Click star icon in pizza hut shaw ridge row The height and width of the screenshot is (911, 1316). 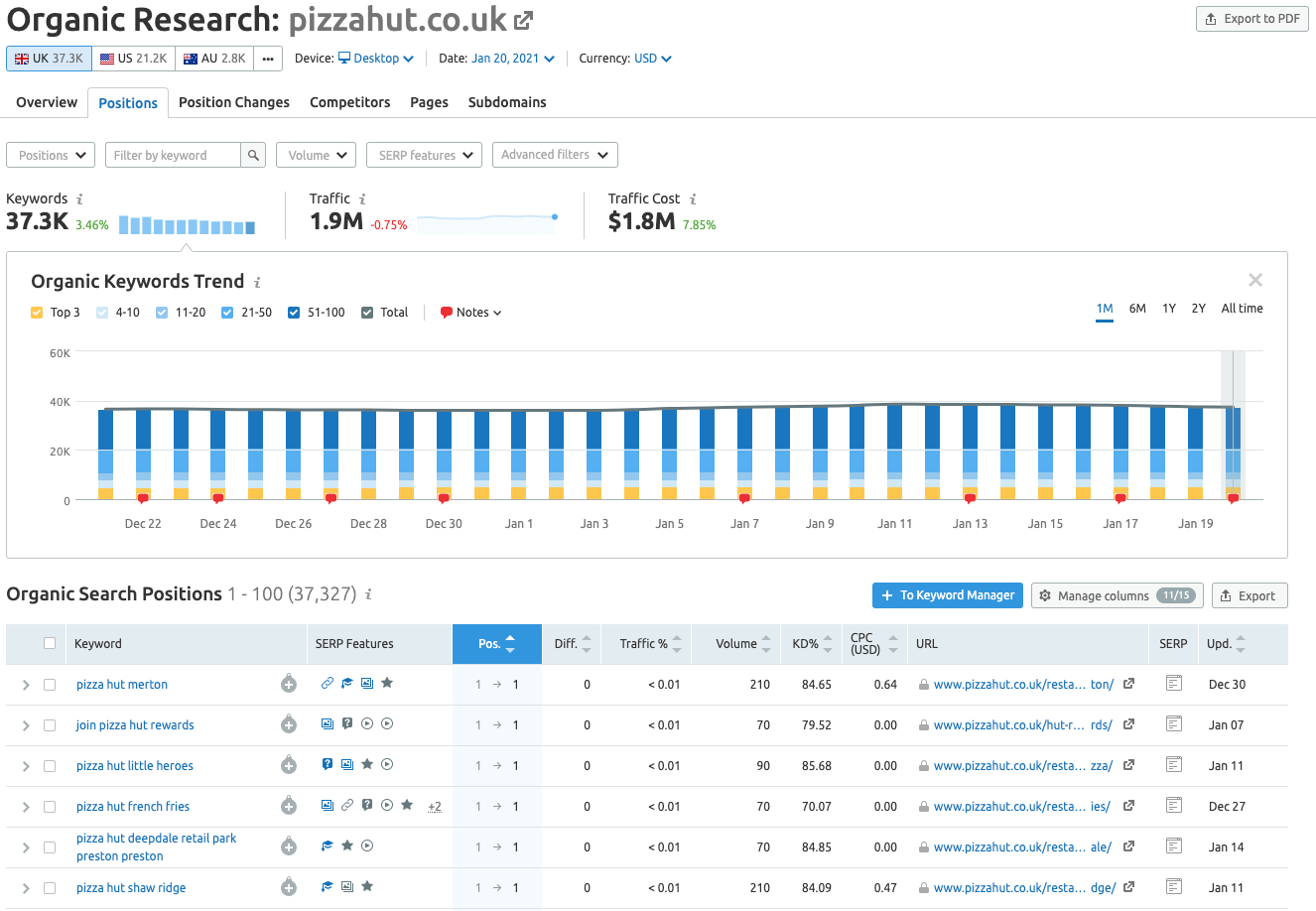coord(367,886)
